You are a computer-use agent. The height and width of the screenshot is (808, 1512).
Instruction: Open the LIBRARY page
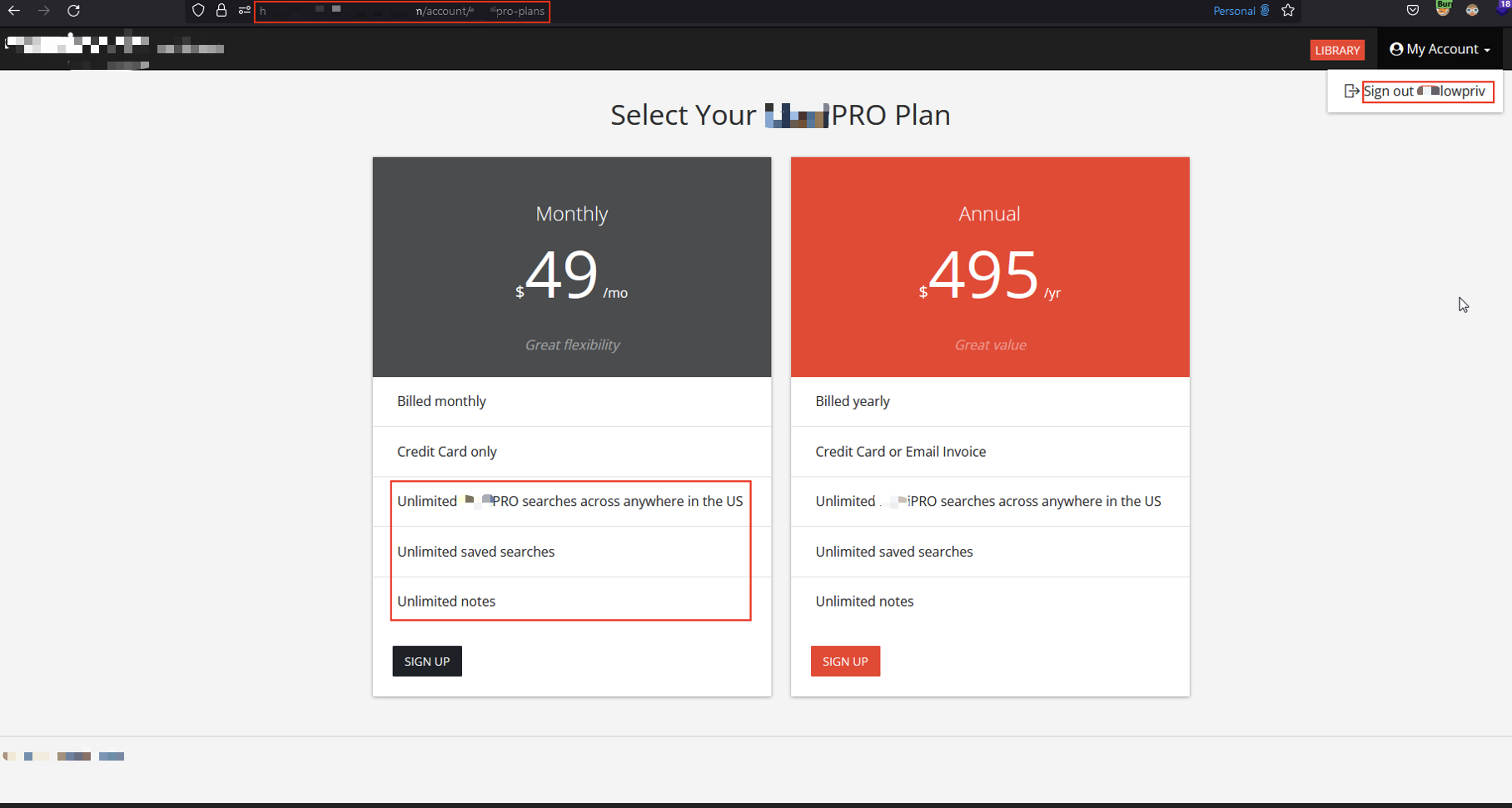[1337, 50]
